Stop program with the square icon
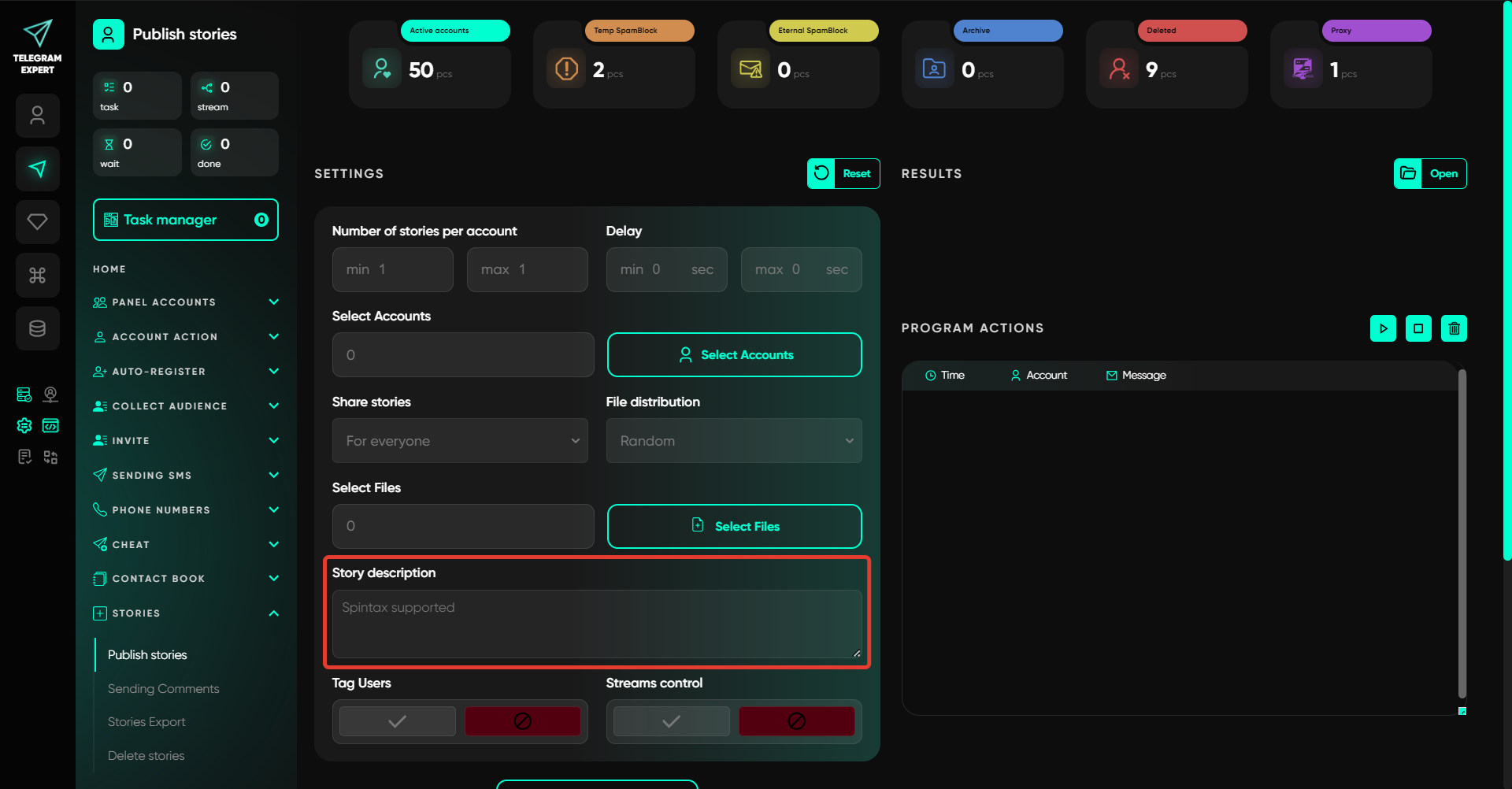Image resolution: width=1512 pixels, height=789 pixels. pos(1418,328)
